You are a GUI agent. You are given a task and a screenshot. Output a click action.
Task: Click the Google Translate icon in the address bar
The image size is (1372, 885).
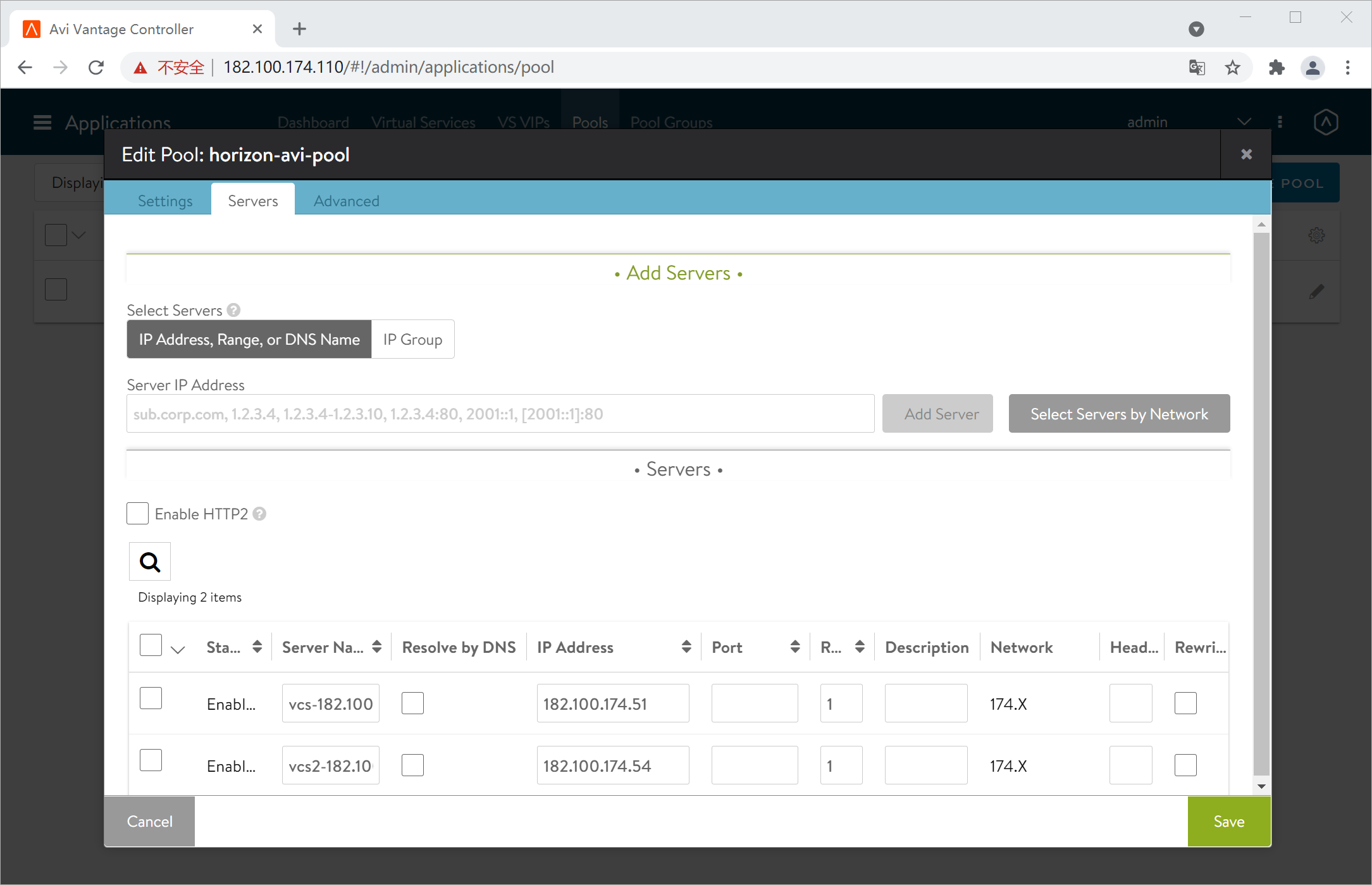click(1197, 67)
